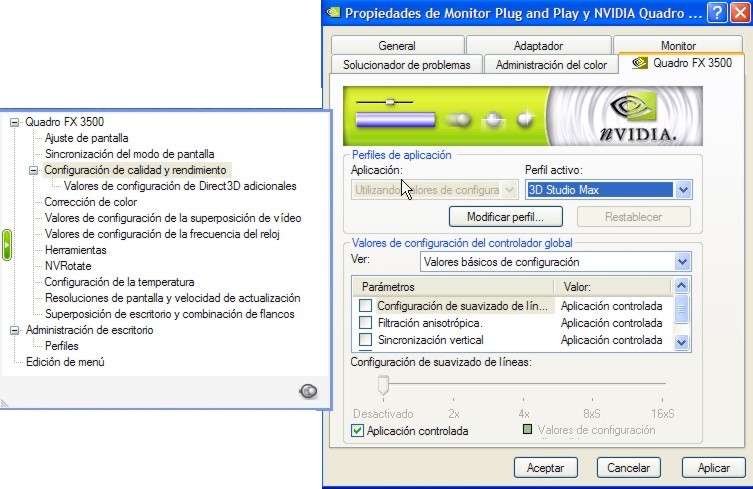This screenshot has width=753, height=489.
Task: Open the Perfil activo dropdown
Action: (683, 190)
